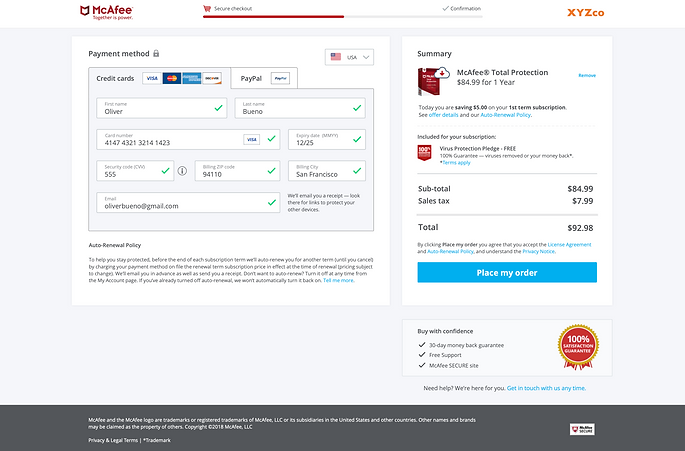Image resolution: width=685 pixels, height=451 pixels.
Task: Open the USA country dropdown
Action: tap(349, 57)
